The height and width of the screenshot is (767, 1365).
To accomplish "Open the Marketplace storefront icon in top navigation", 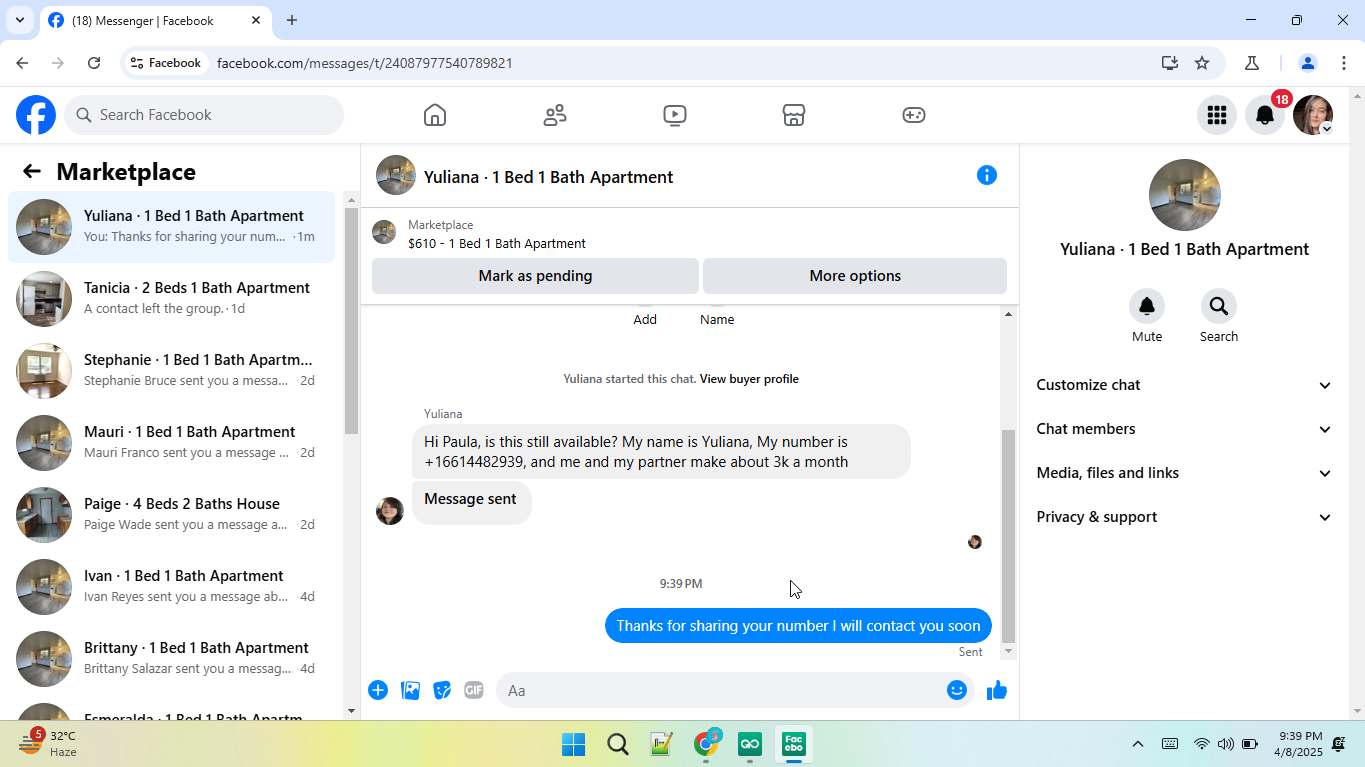I will [x=794, y=115].
